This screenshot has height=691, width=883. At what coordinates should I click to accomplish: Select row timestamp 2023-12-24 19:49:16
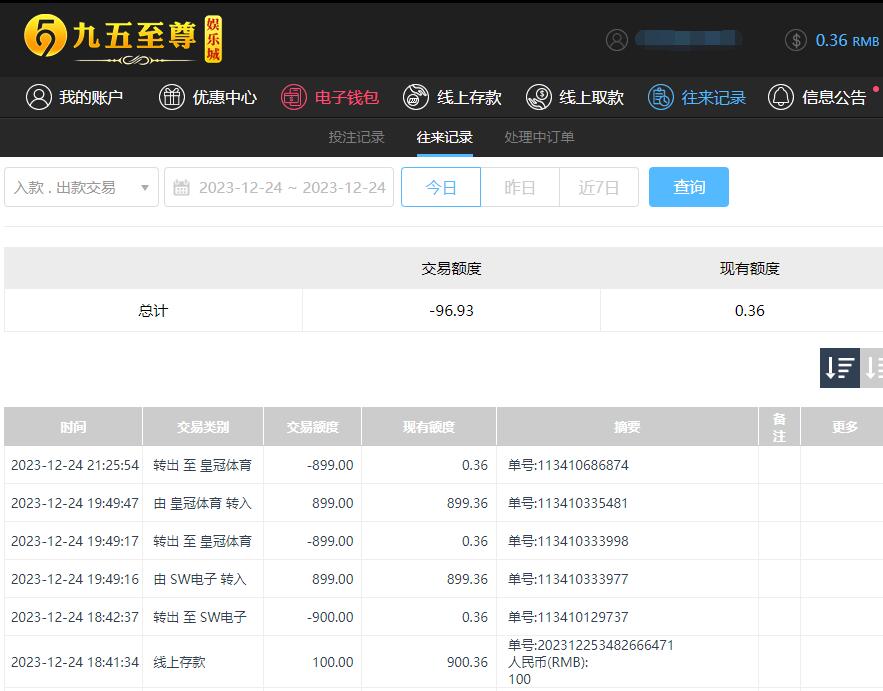[75, 579]
